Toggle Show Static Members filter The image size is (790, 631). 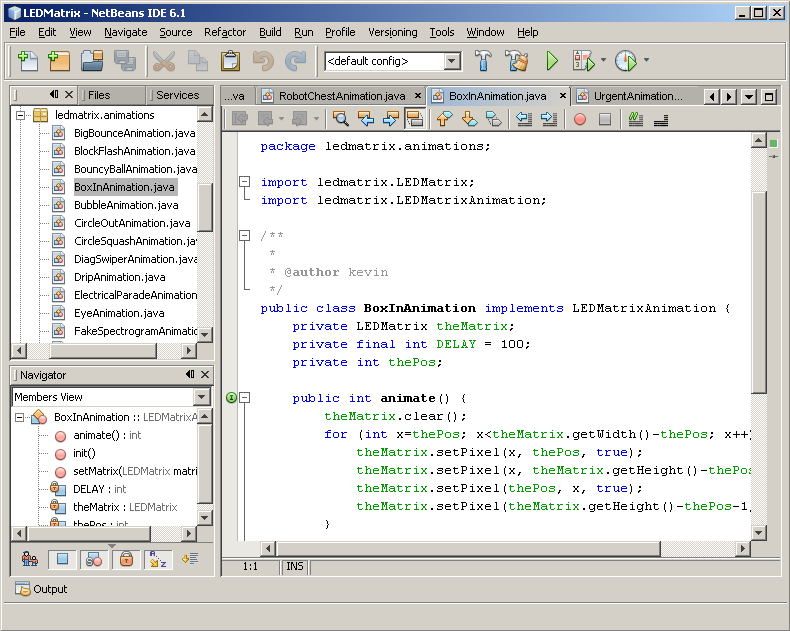[x=94, y=559]
